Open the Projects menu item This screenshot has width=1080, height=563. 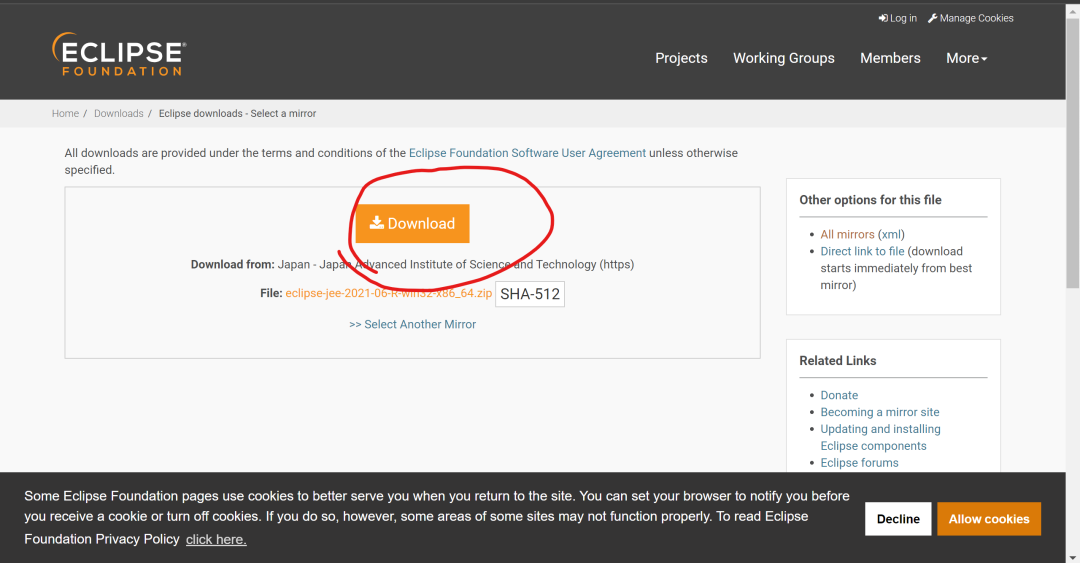click(x=681, y=59)
